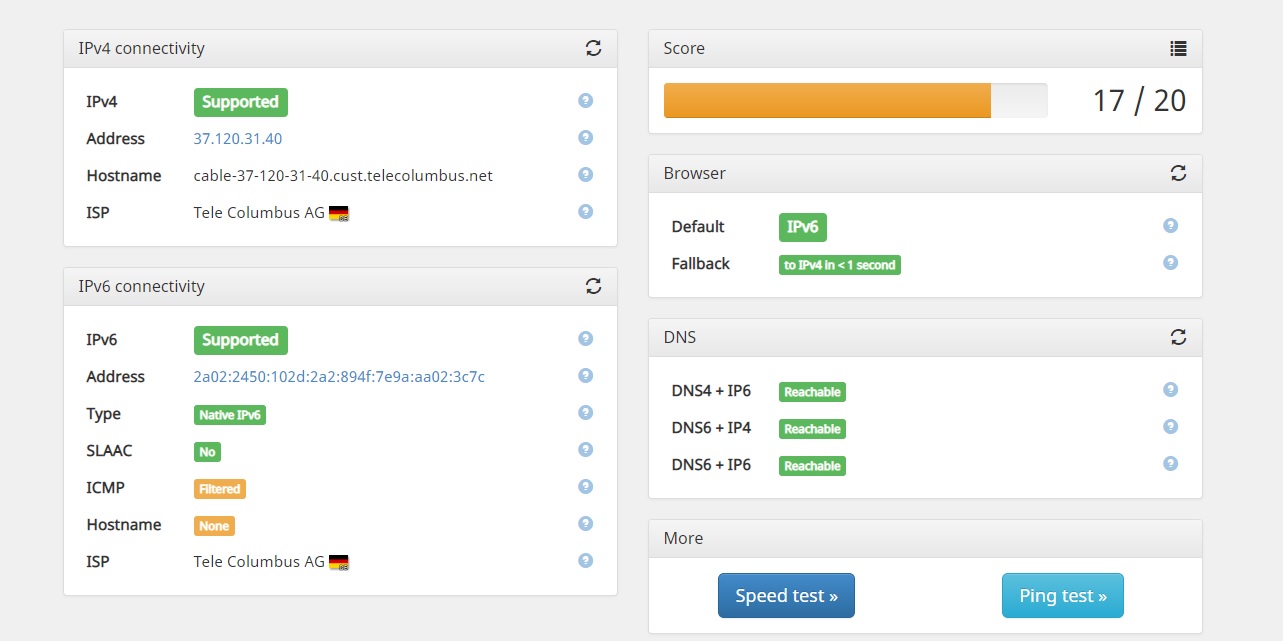This screenshot has width=1283, height=641.
Task: Click the ICMP Filtered badge
Action: [x=220, y=488]
